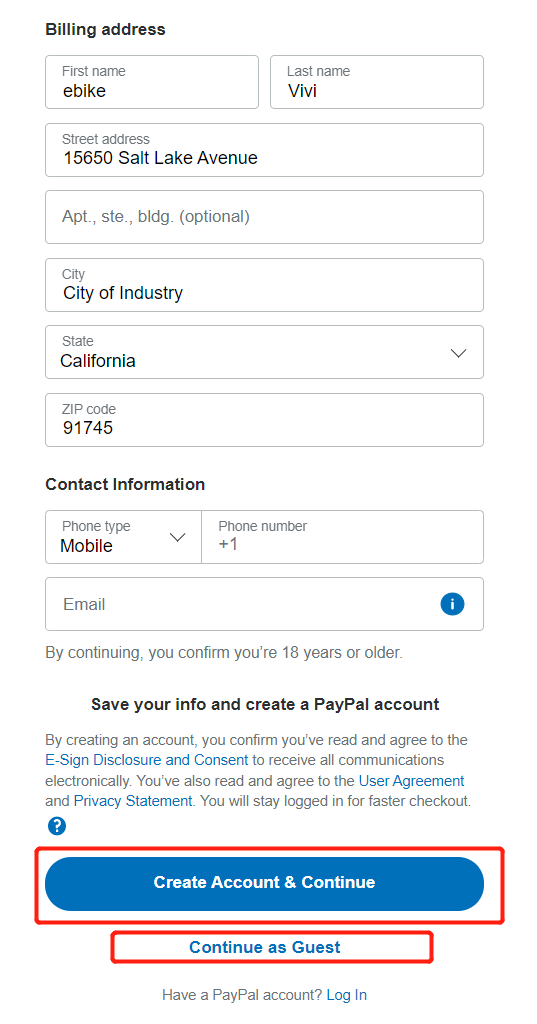Expand the State dropdown chevron
Screen dimensions: 537x1024
coord(459,353)
